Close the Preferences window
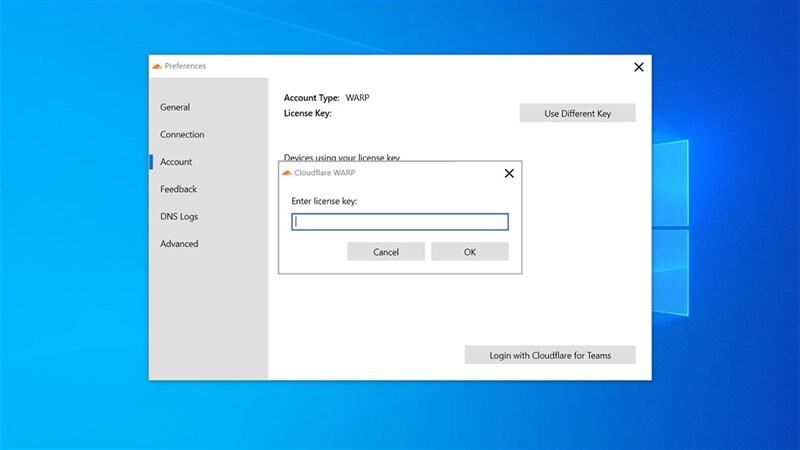The height and width of the screenshot is (450, 800). pyautogui.click(x=639, y=67)
